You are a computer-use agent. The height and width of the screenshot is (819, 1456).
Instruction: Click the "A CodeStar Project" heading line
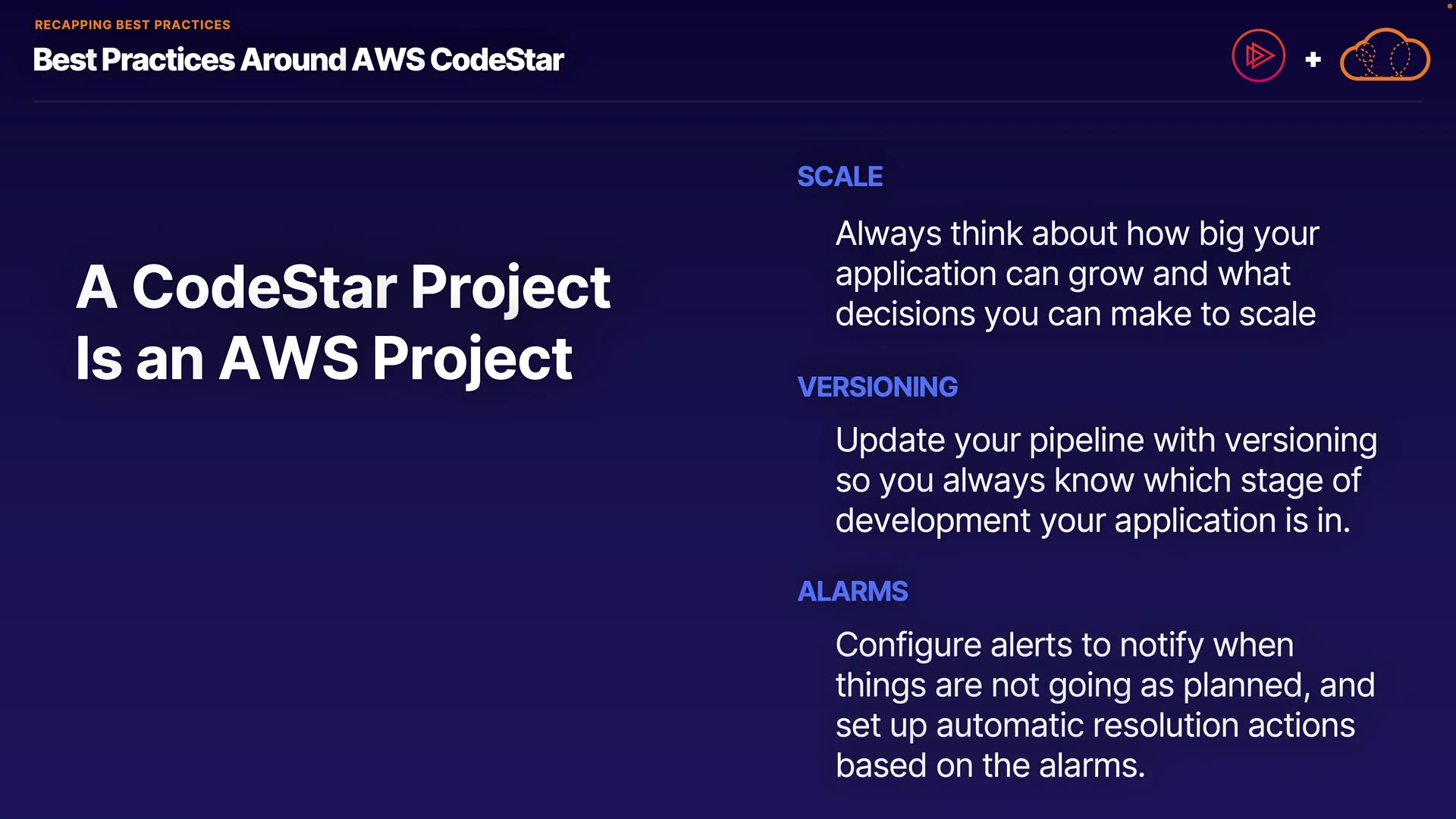click(343, 287)
